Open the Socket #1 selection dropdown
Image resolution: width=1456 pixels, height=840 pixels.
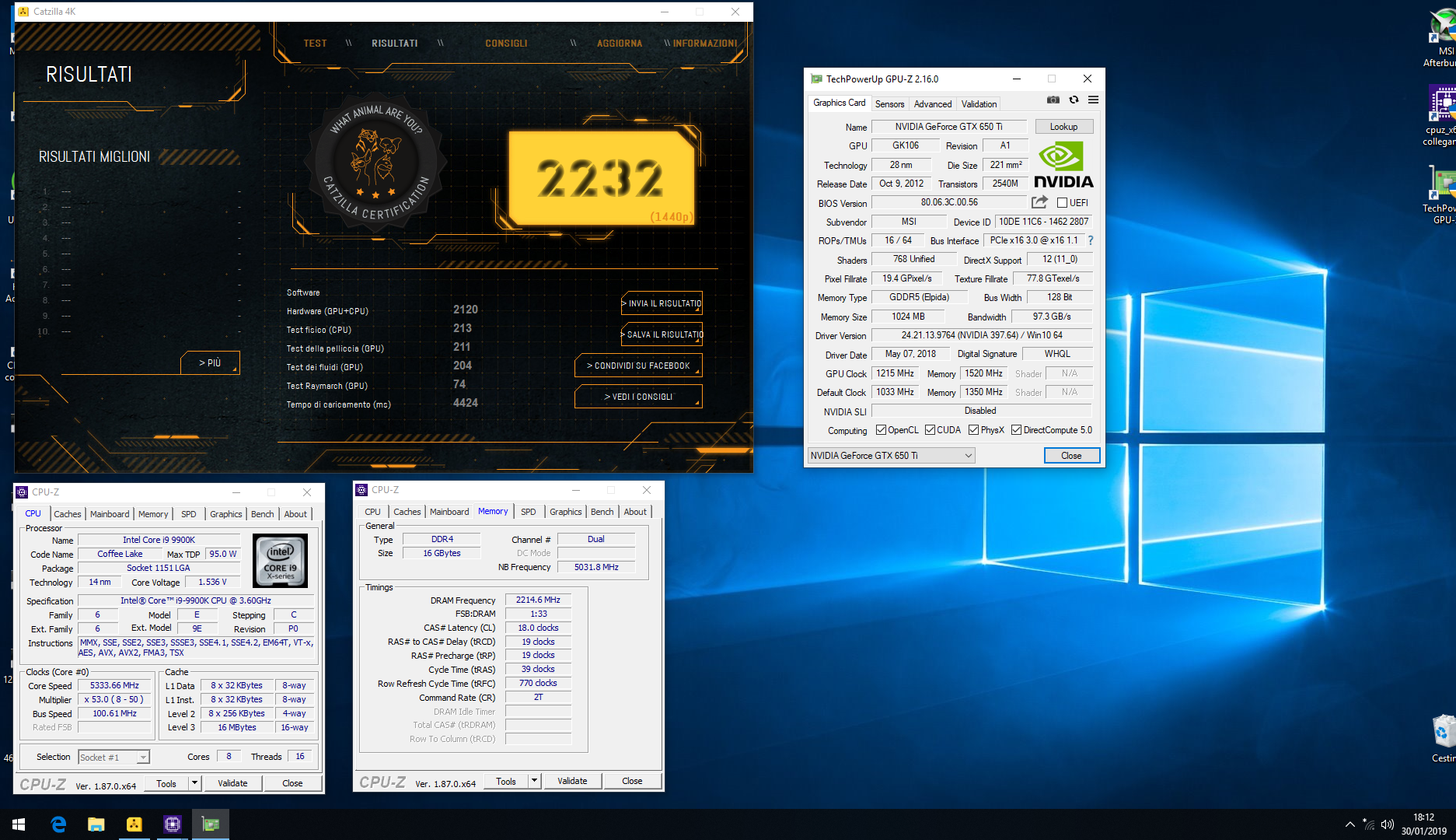pos(113,757)
